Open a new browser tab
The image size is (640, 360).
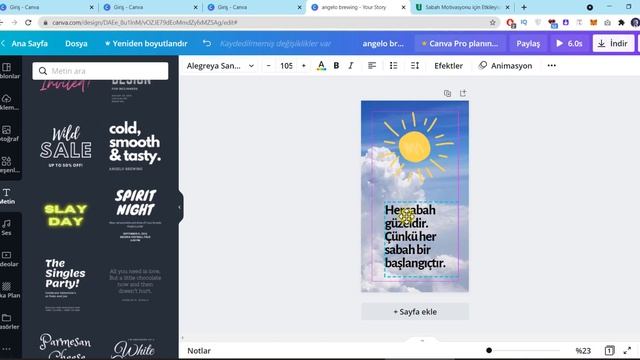pyautogui.click(x=524, y=7)
